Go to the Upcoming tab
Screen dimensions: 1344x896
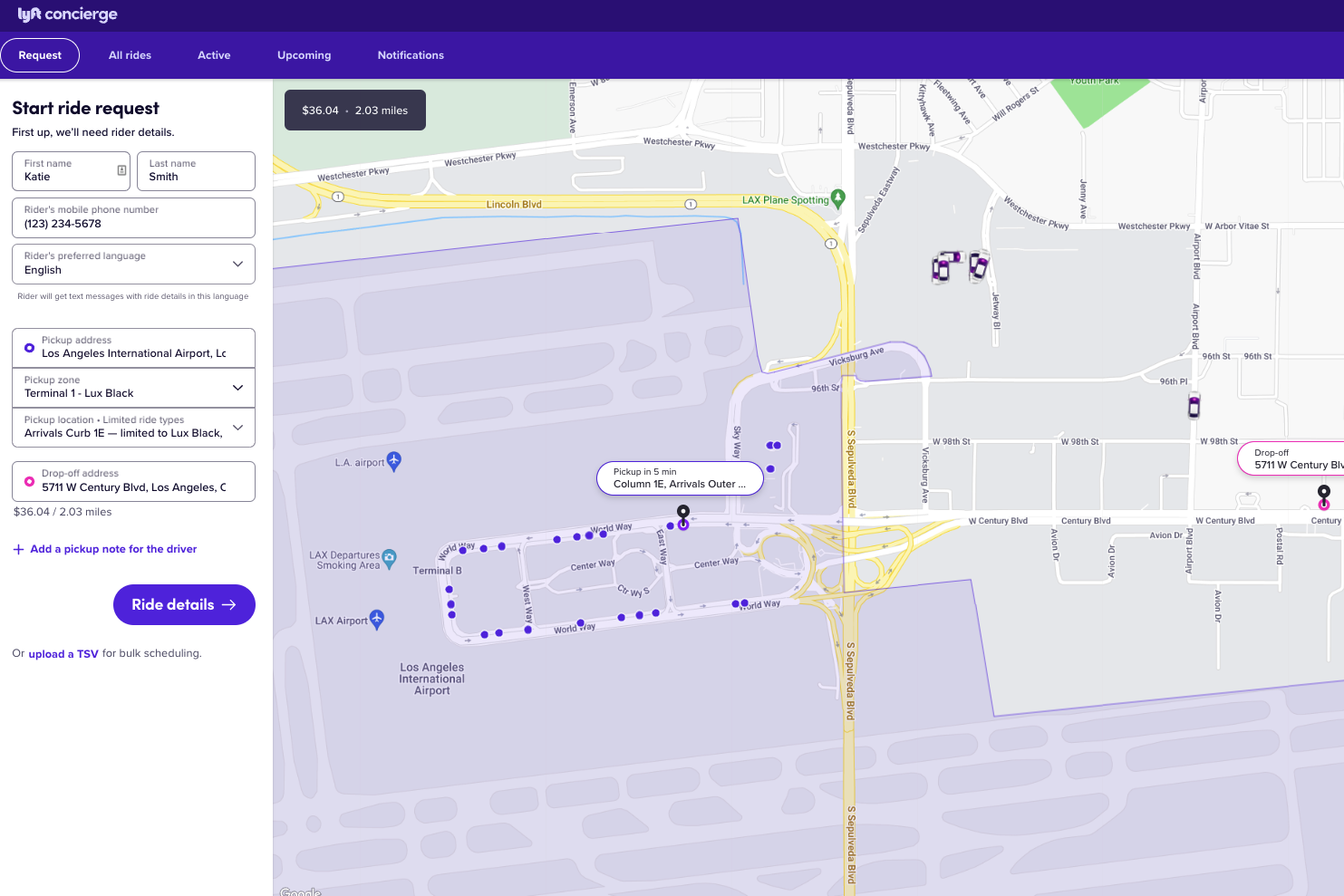[x=304, y=55]
